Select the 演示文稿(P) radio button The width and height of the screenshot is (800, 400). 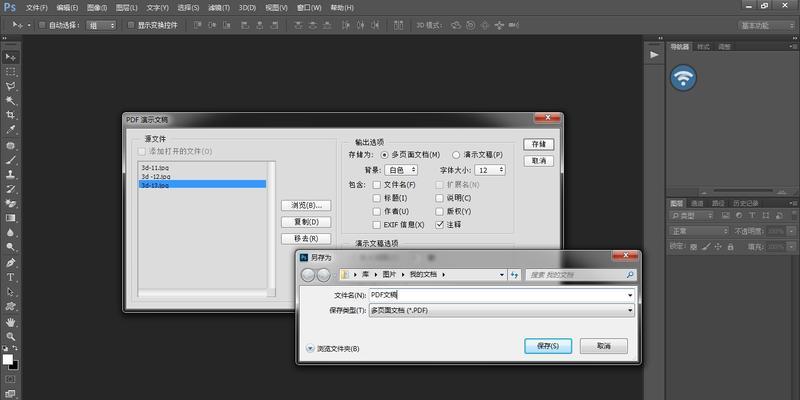[x=456, y=155]
